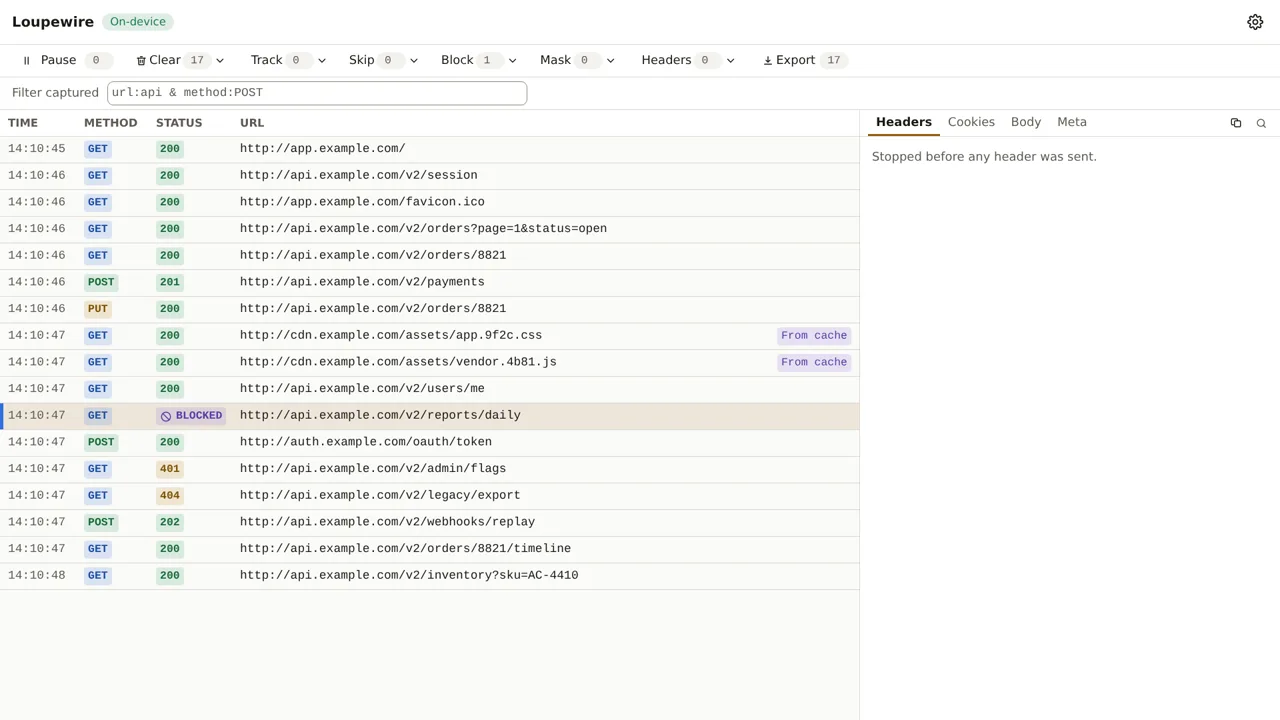Screen dimensions: 1280x720
Task: Click the BLOCKED status badge on reports/daily
Action: pyautogui.click(x=192, y=416)
